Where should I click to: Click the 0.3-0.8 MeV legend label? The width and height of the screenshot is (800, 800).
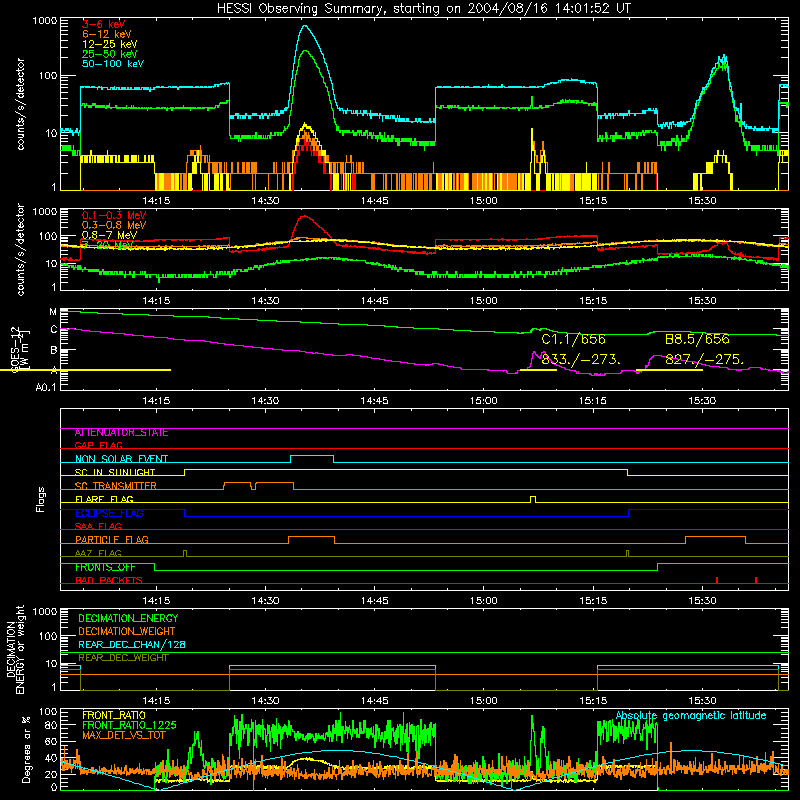point(114,225)
